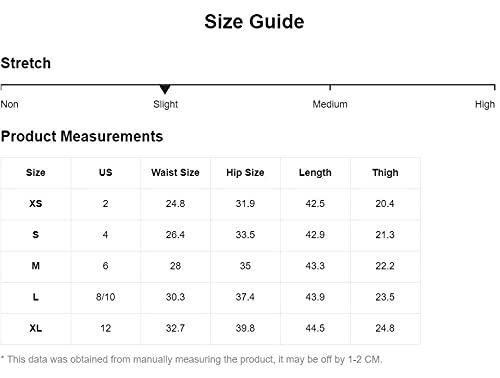Select the Non stretch label

click(9, 104)
